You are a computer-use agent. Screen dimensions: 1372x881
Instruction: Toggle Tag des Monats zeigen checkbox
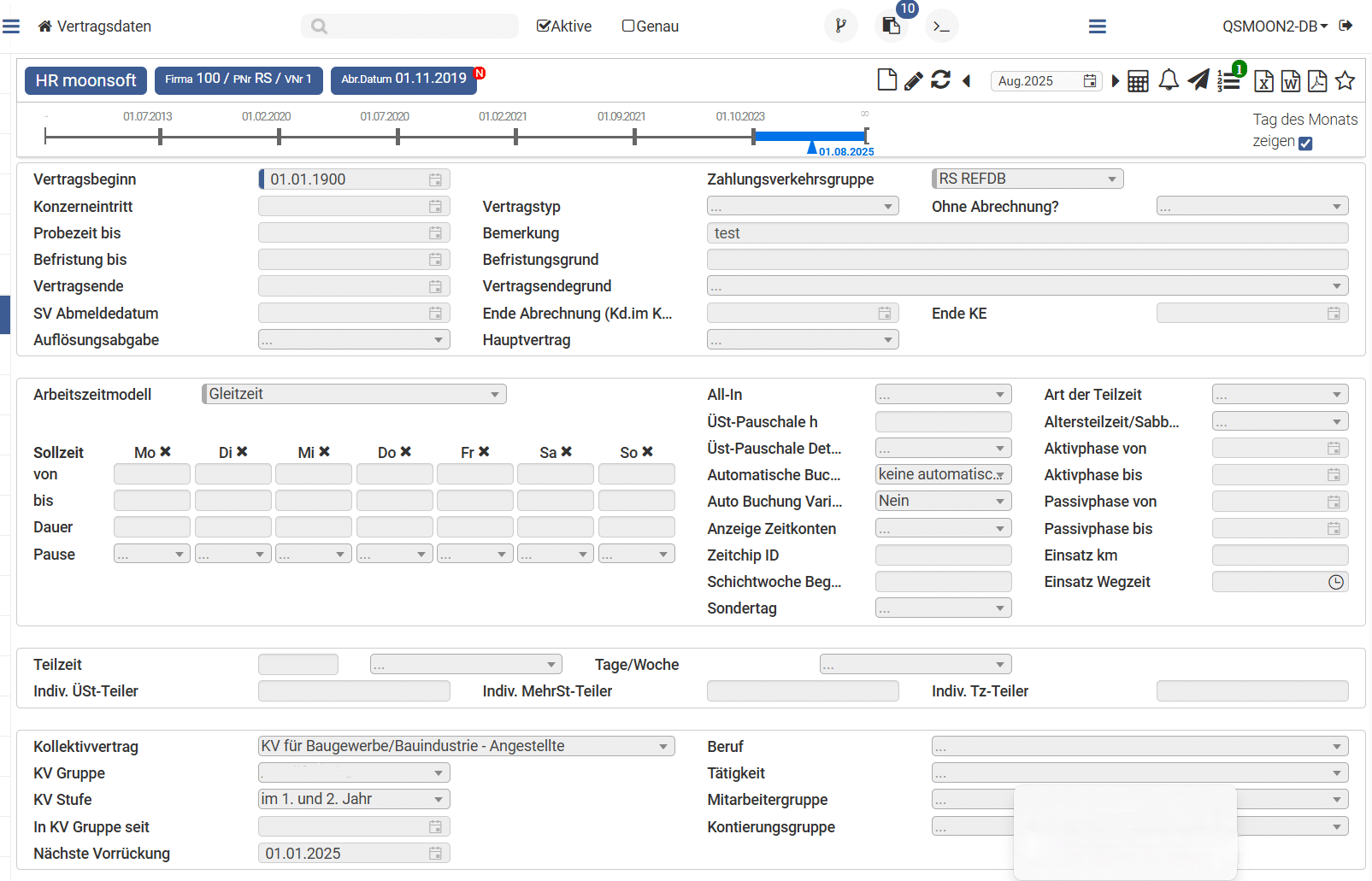[x=1305, y=144]
